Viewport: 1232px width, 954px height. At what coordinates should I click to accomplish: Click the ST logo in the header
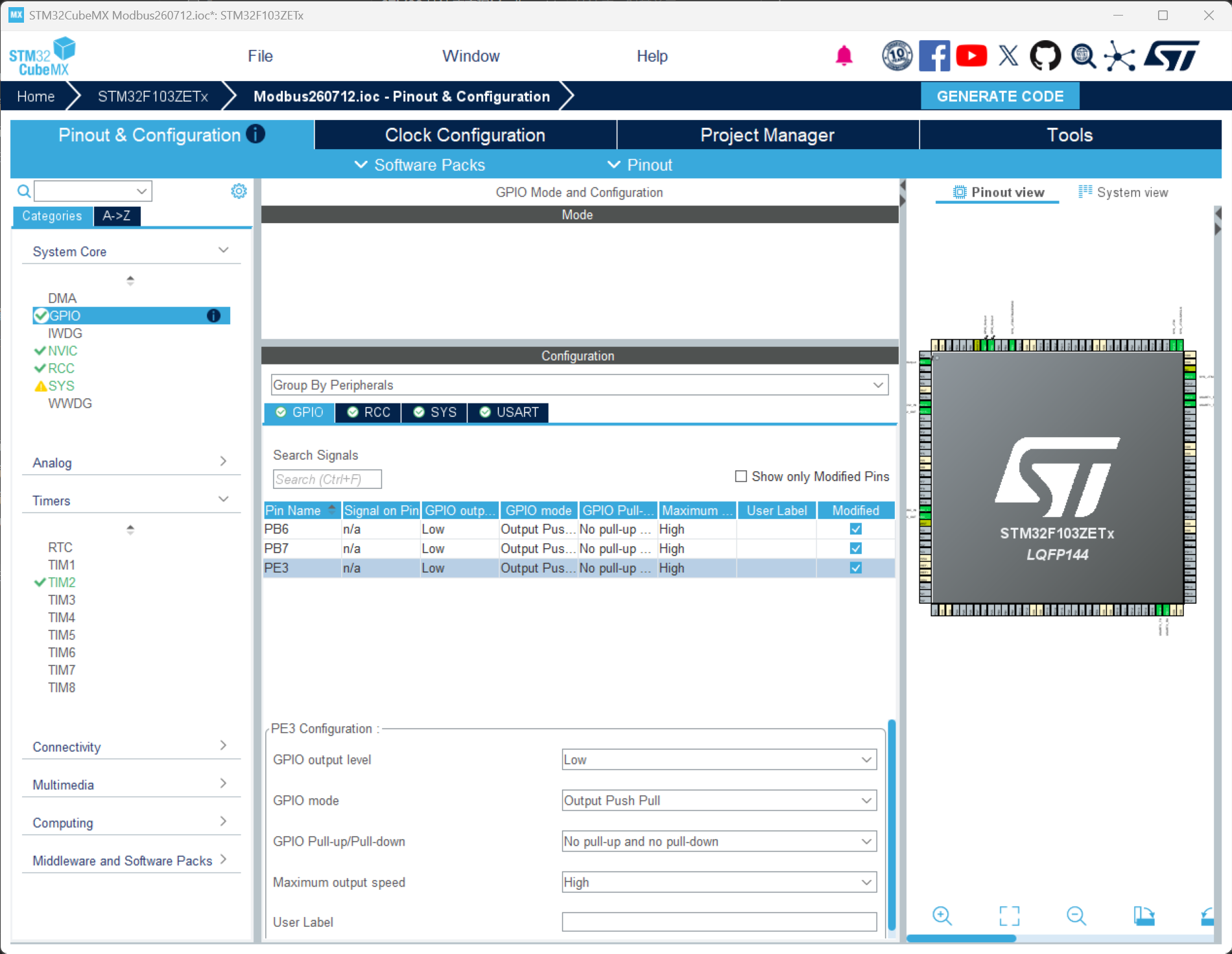pyautogui.click(x=1171, y=56)
